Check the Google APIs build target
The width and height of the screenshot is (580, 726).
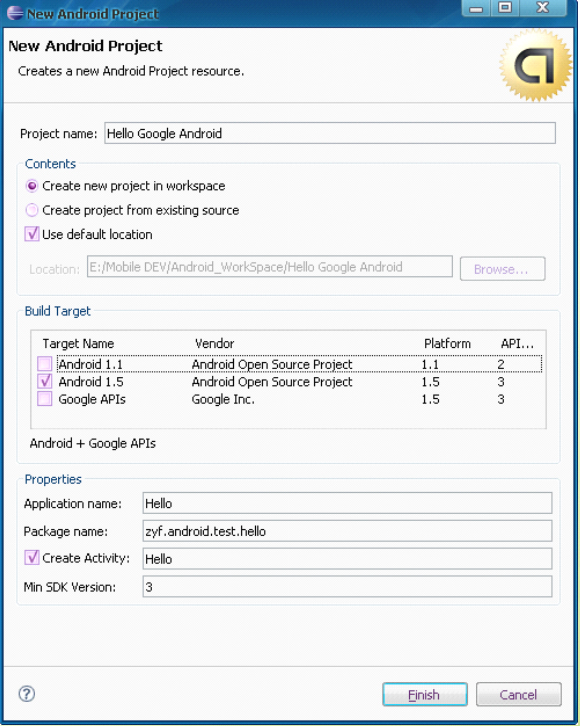[x=44, y=399]
